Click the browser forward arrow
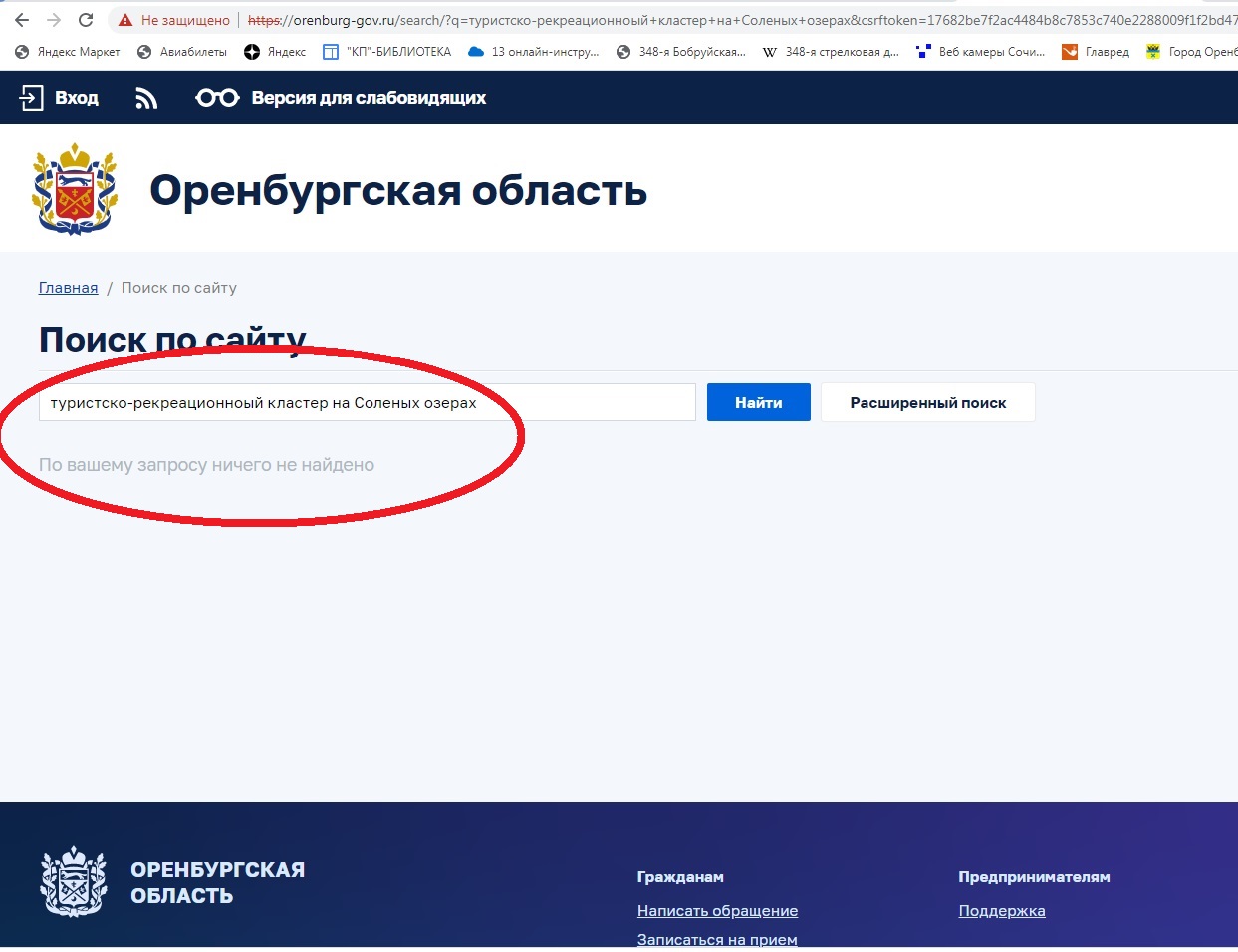1238x952 pixels. pyautogui.click(x=54, y=20)
